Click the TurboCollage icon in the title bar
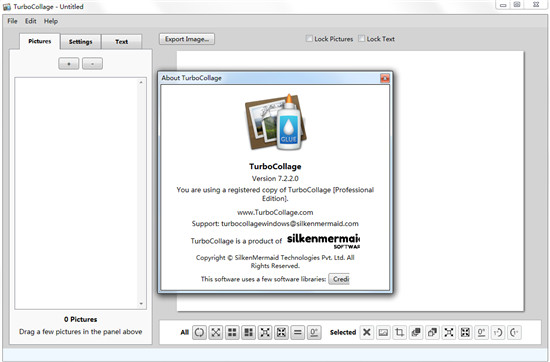This screenshot has height=362, width=550. pos(7,7)
